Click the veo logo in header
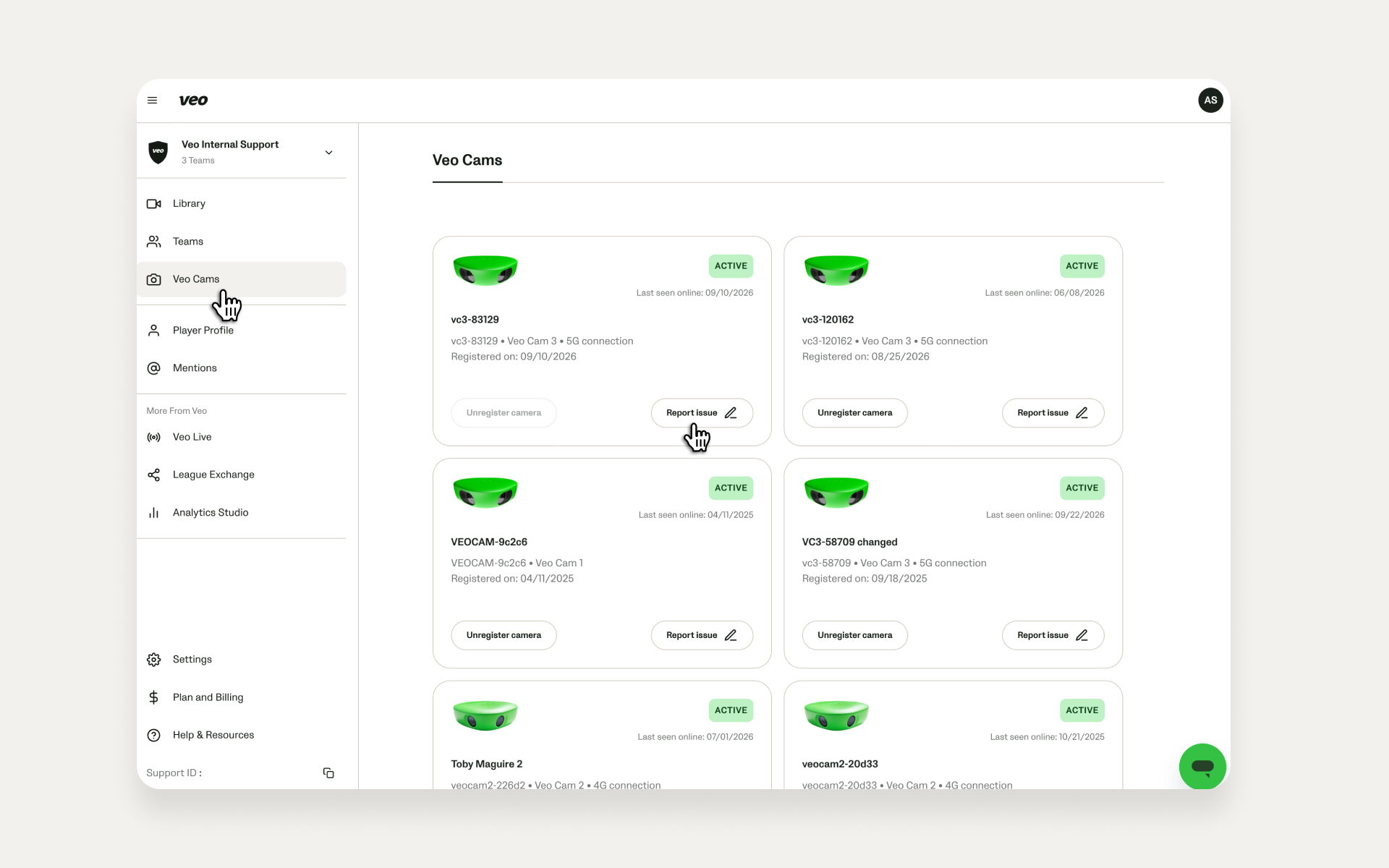This screenshot has width=1389, height=868. [193, 101]
